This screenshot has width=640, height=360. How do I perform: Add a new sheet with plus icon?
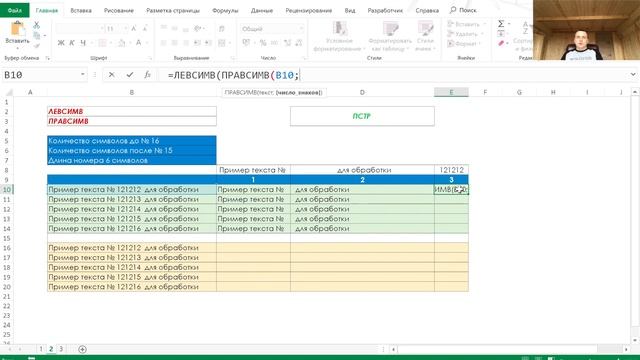click(82, 349)
